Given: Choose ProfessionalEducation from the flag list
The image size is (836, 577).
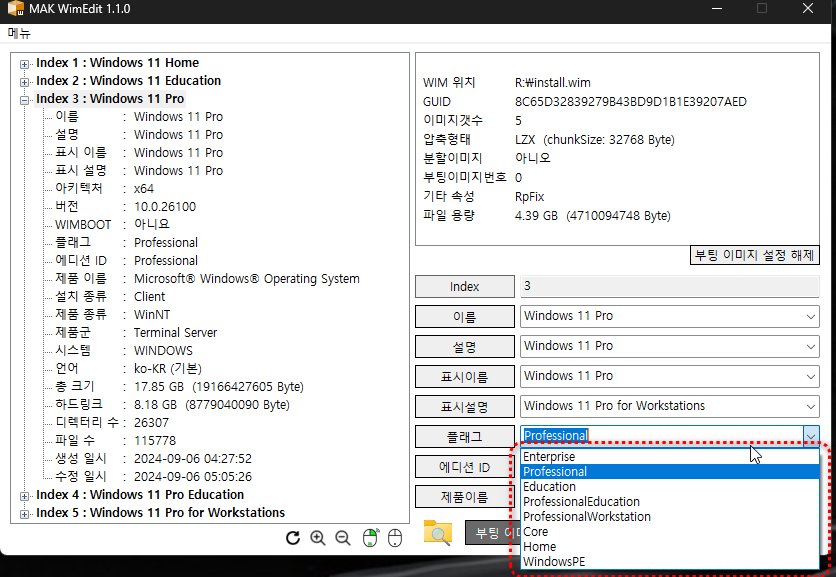Looking at the screenshot, I should 670,501.
